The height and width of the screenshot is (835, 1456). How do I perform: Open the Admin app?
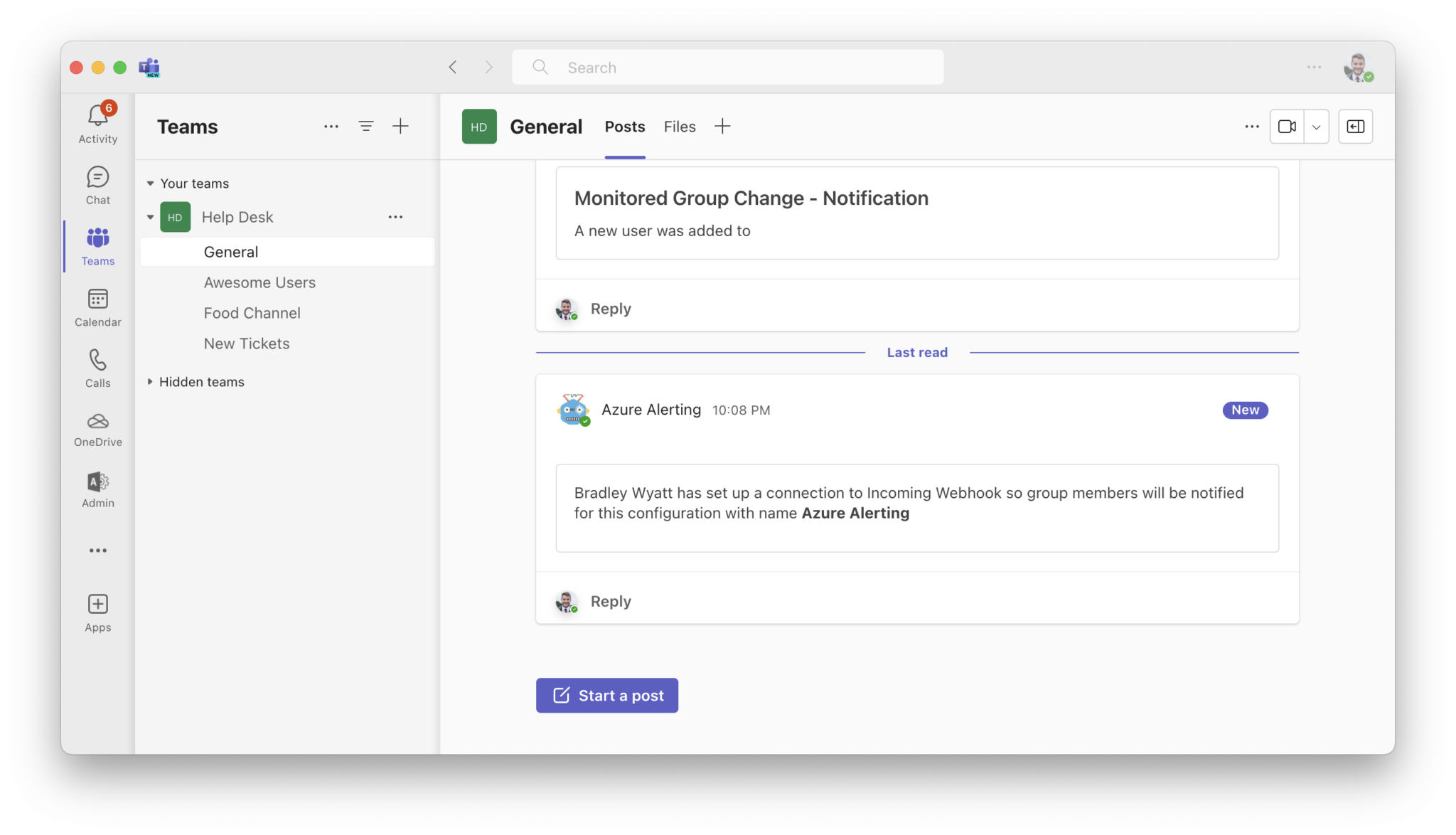98,489
